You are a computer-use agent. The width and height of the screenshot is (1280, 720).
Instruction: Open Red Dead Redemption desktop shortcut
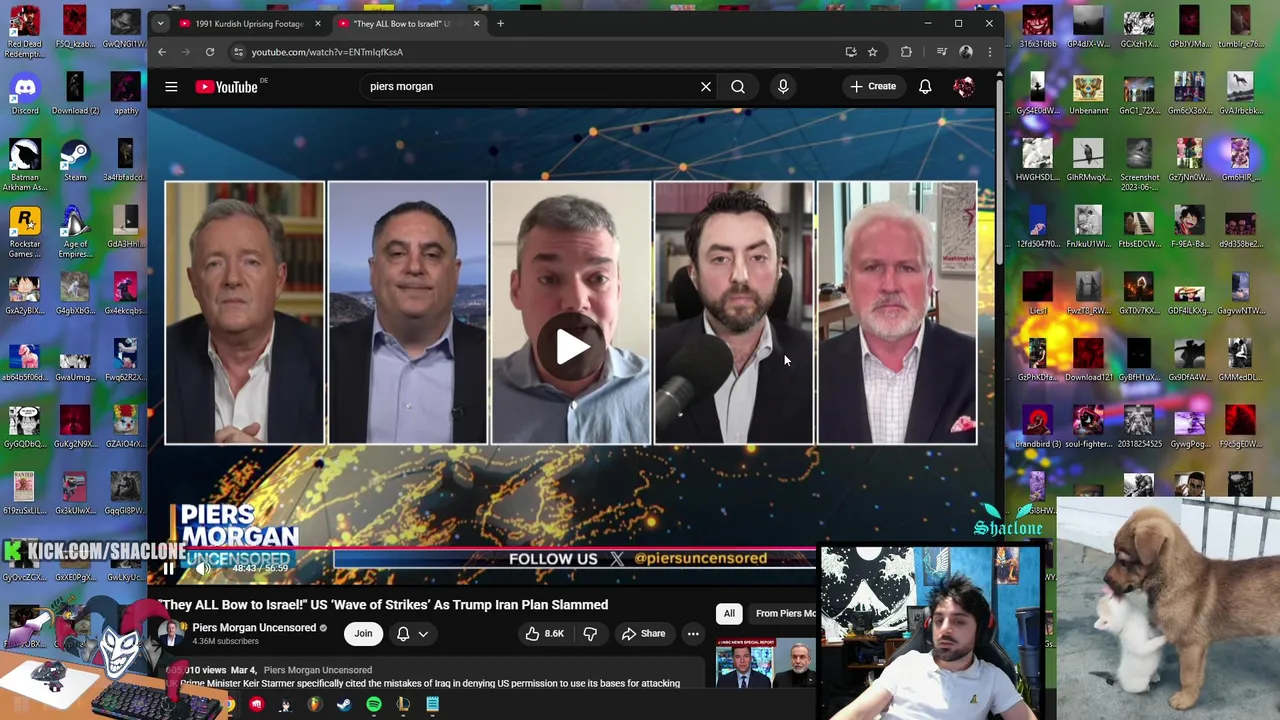point(25,32)
